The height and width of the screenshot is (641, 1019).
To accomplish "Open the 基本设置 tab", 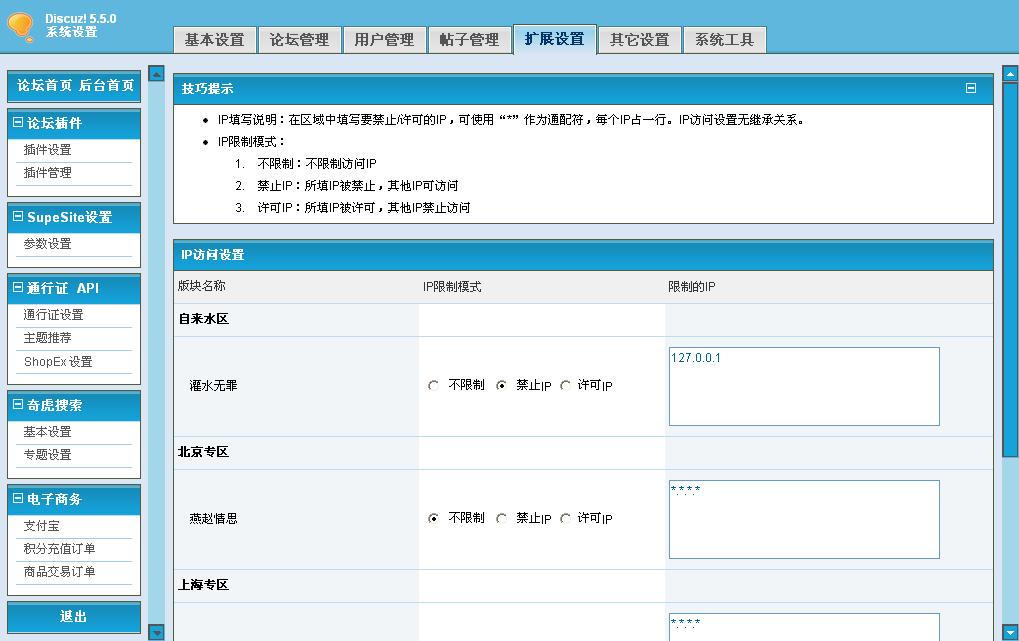I will [x=214, y=40].
